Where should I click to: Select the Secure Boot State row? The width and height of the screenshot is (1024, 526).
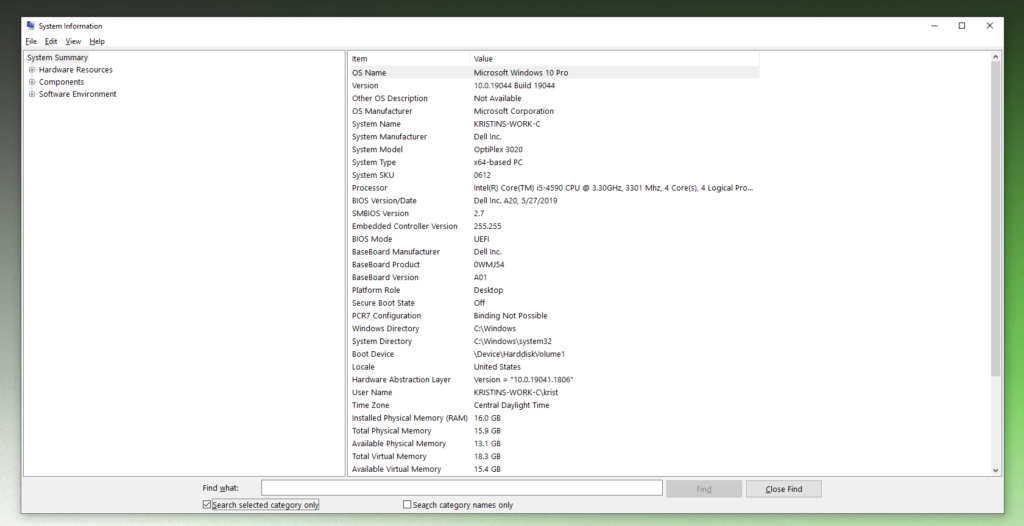click(554, 303)
